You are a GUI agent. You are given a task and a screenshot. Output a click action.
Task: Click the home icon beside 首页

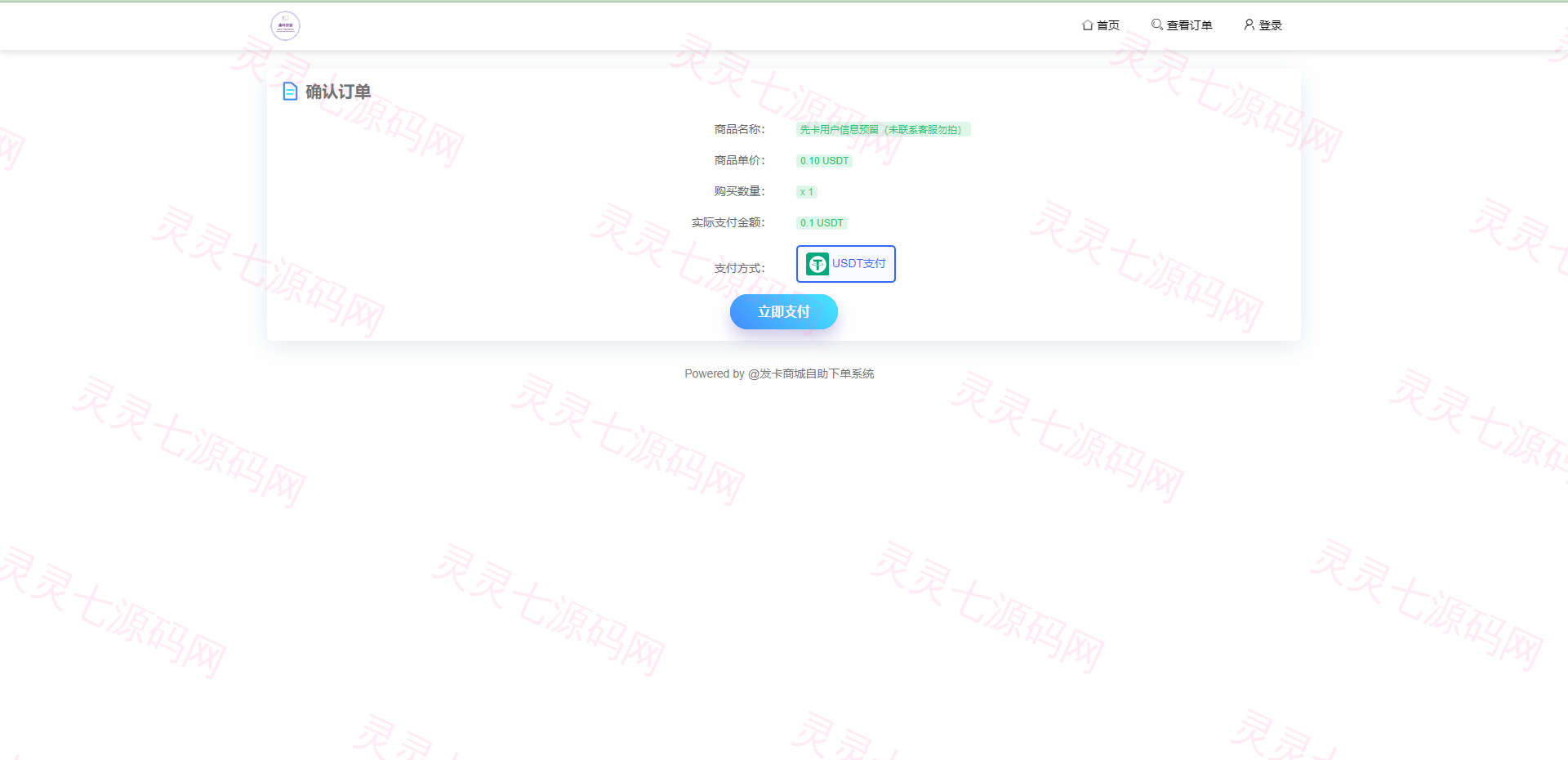(1088, 25)
